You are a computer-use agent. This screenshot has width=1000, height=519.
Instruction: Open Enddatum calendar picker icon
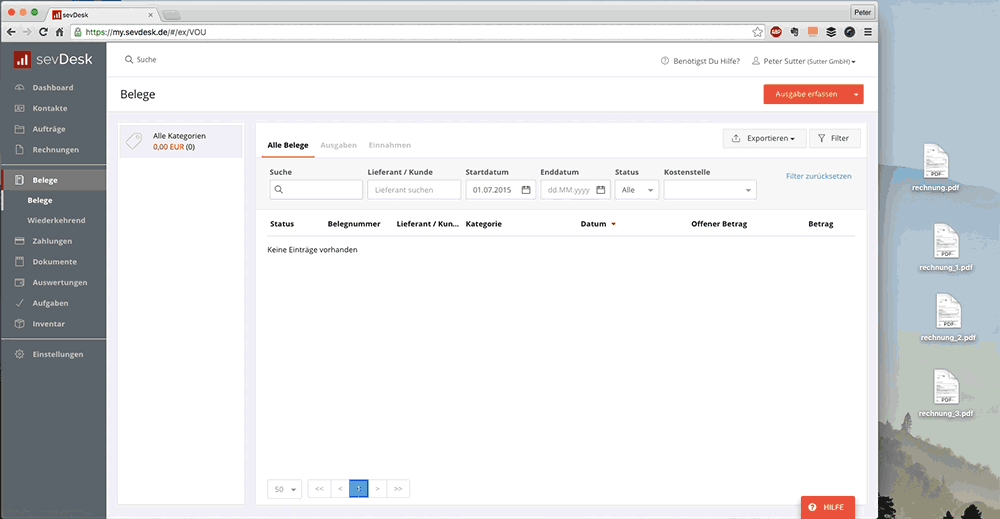point(601,190)
